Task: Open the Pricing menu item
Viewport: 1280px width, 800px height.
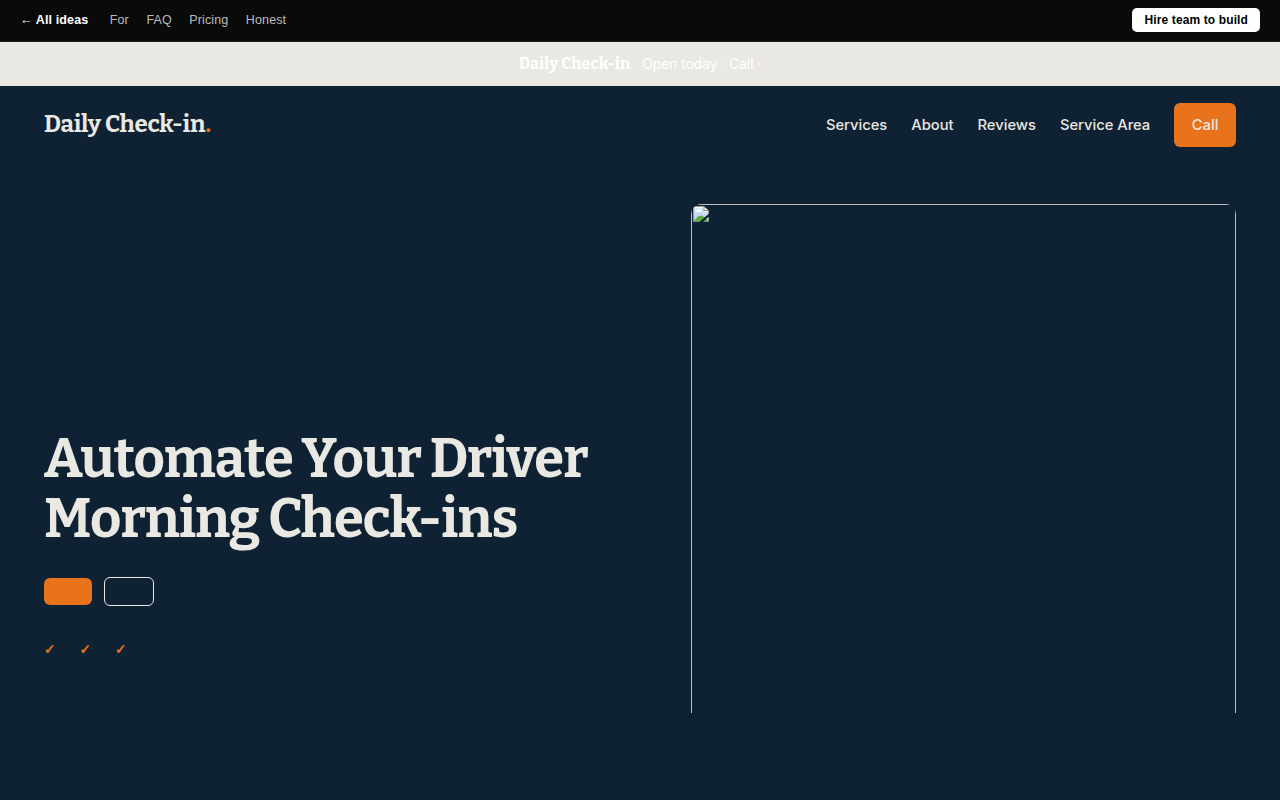Action: pyautogui.click(x=209, y=20)
